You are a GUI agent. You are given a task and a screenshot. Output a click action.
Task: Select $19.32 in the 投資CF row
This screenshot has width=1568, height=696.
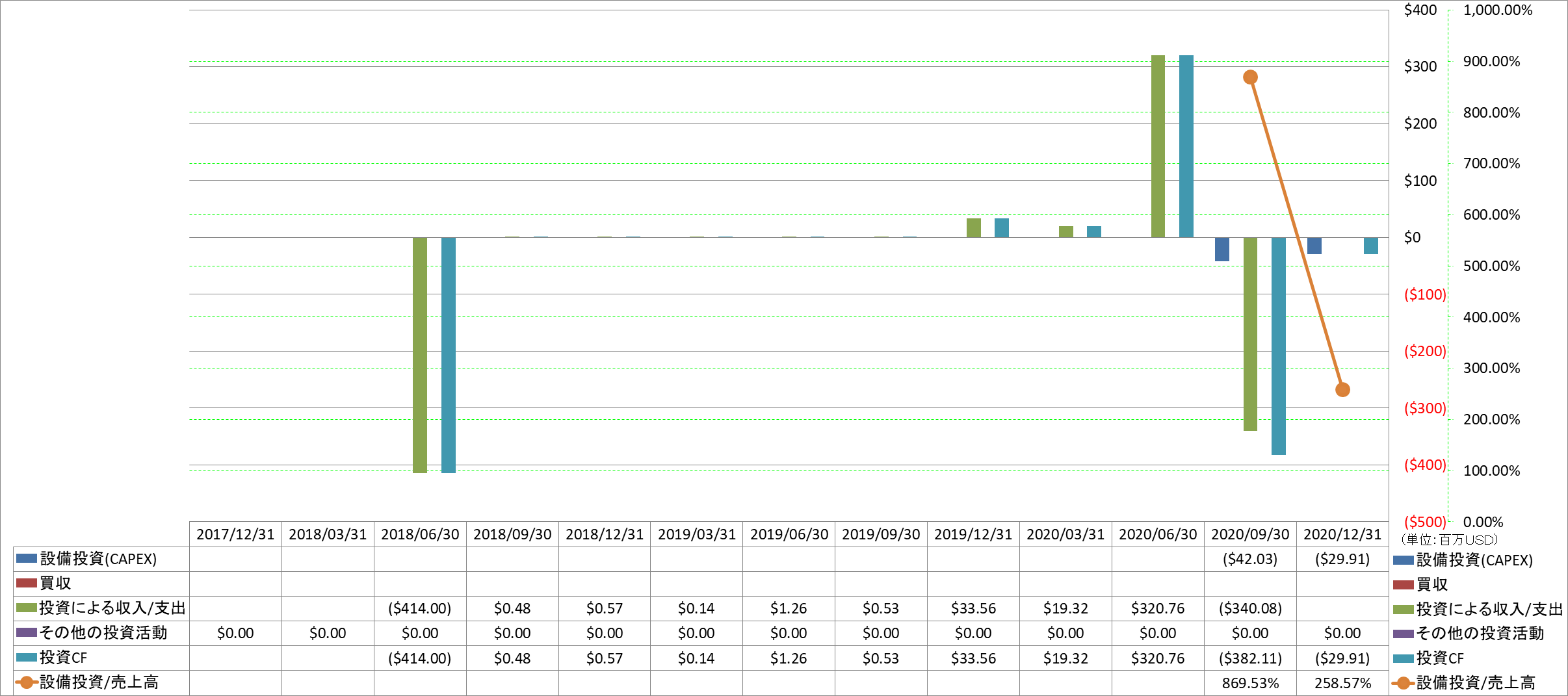[1065, 658]
